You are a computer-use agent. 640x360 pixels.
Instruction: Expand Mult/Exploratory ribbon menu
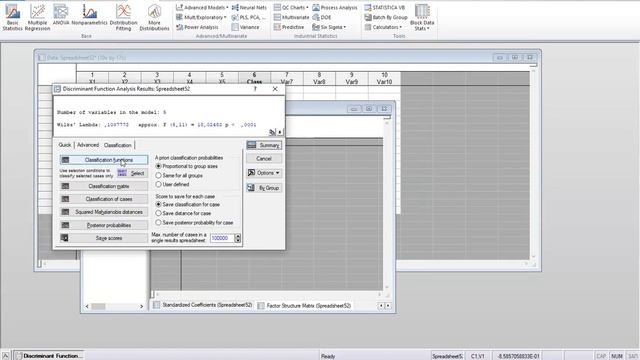coord(201,17)
